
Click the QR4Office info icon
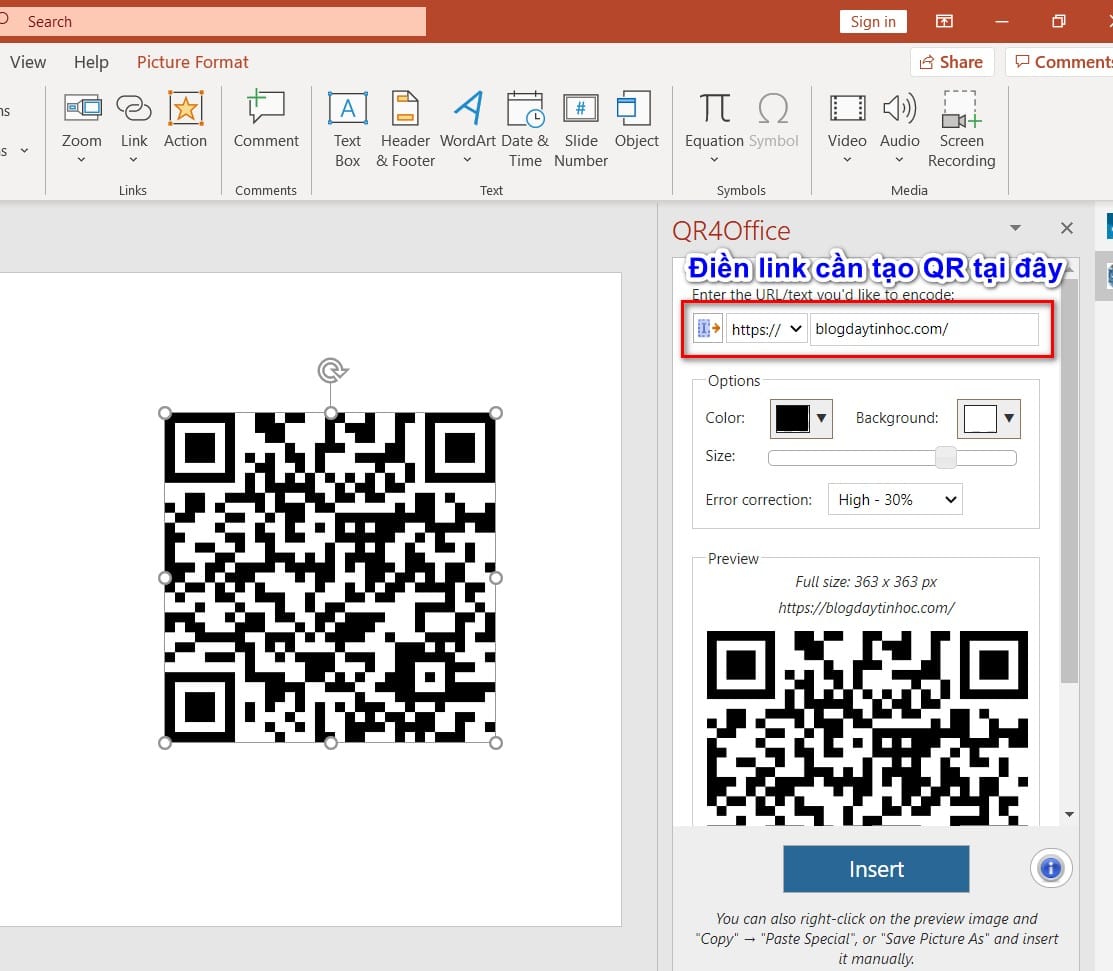tap(1050, 868)
